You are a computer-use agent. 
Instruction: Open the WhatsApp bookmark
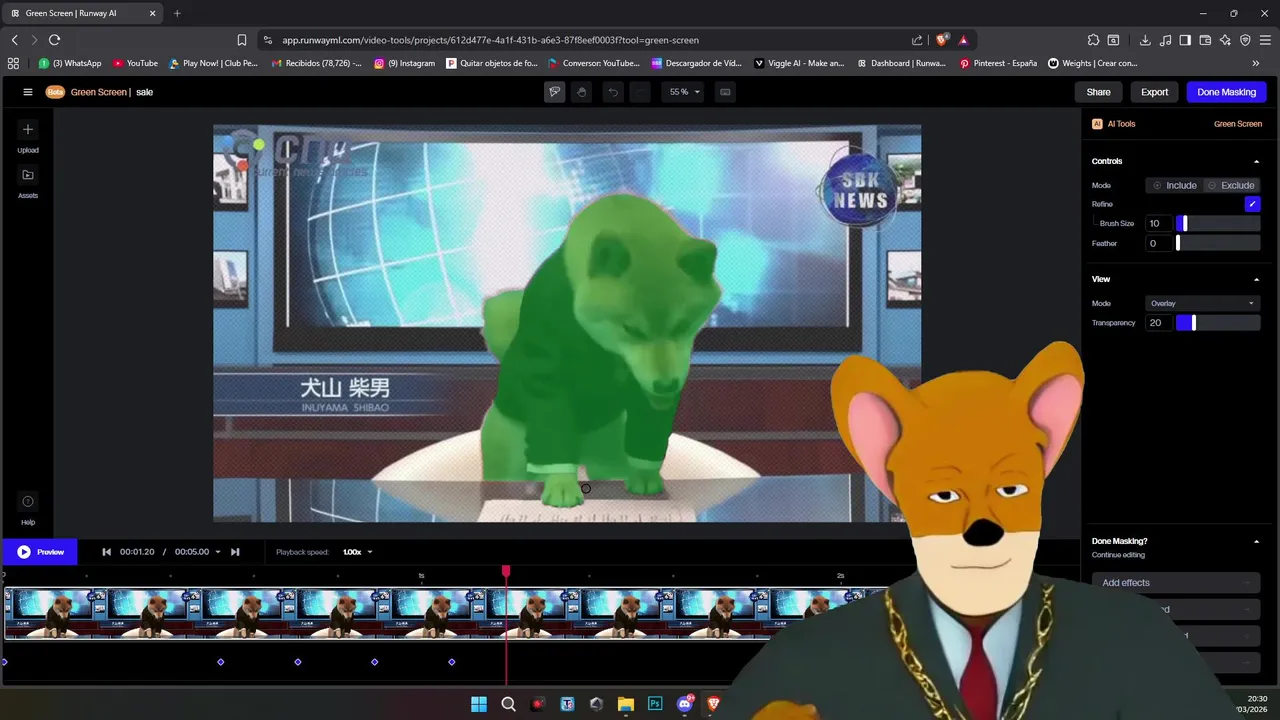click(70, 63)
